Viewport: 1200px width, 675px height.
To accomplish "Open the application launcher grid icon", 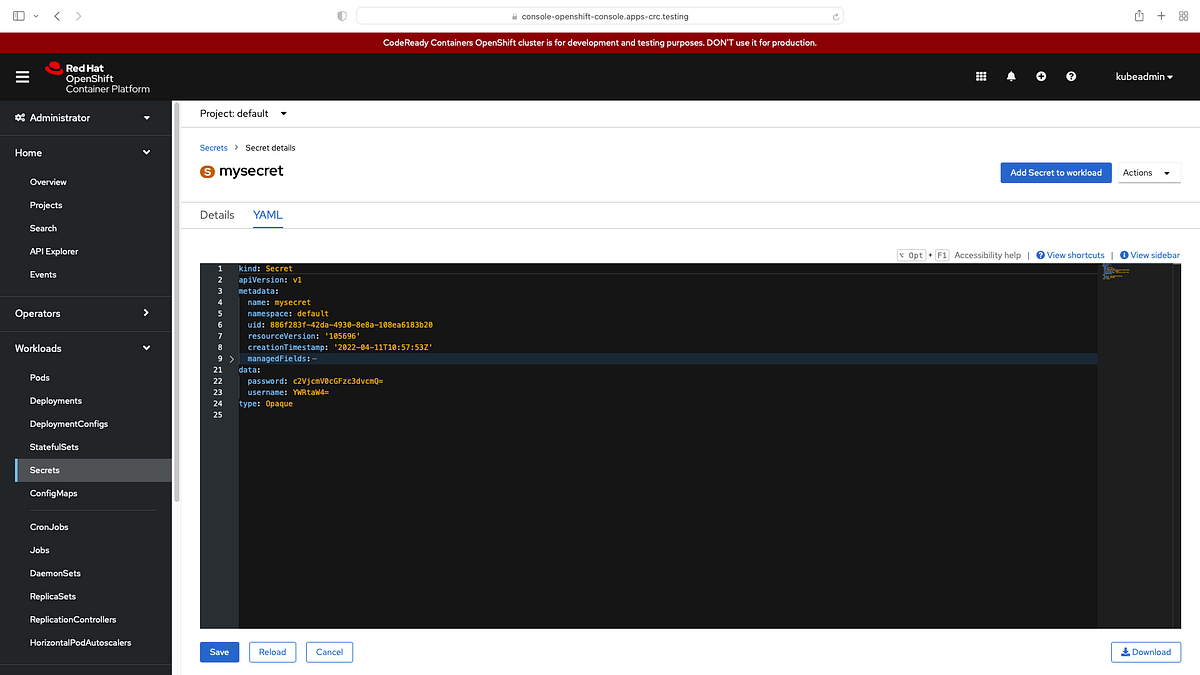I will coord(981,76).
